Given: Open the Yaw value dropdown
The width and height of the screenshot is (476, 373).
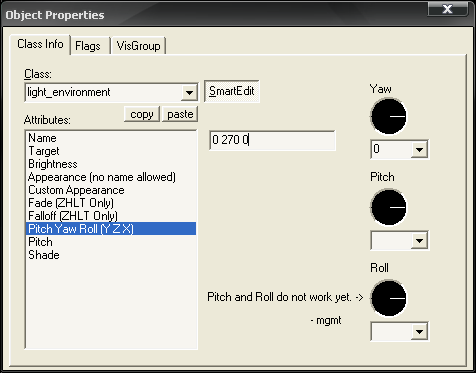Looking at the screenshot, I should pos(419,149).
